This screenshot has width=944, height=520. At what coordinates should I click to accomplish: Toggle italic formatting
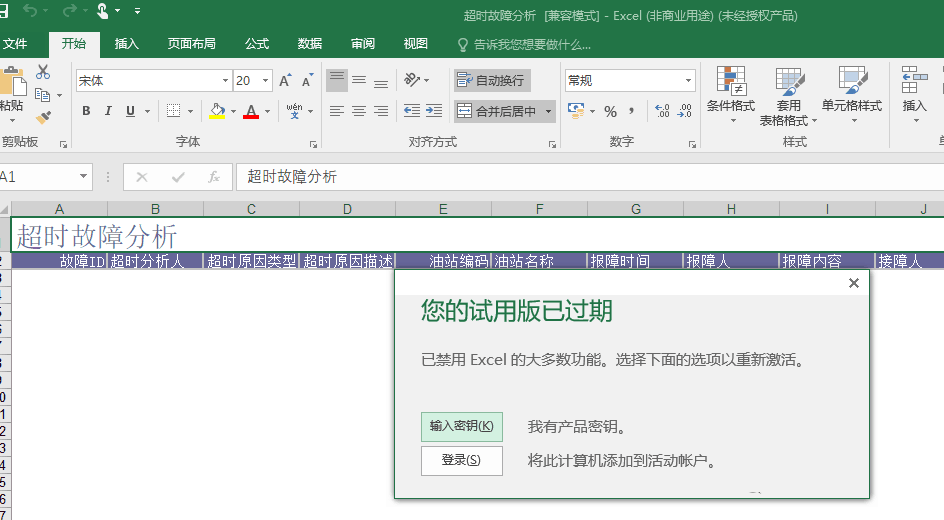pos(108,111)
